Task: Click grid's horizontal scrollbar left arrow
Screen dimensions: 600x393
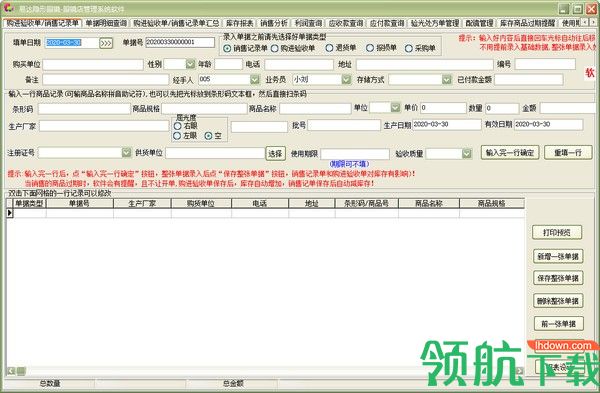Action: tap(11, 370)
